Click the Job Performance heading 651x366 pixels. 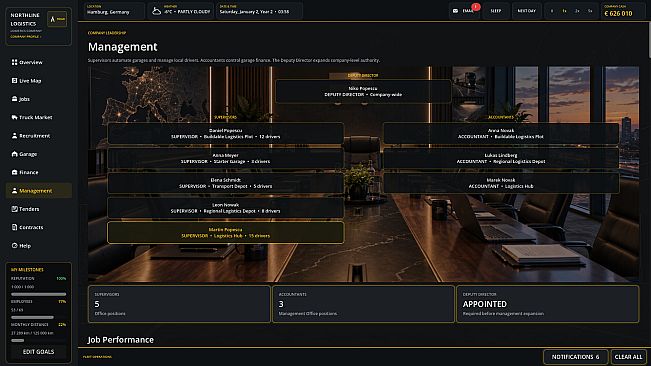pos(120,339)
